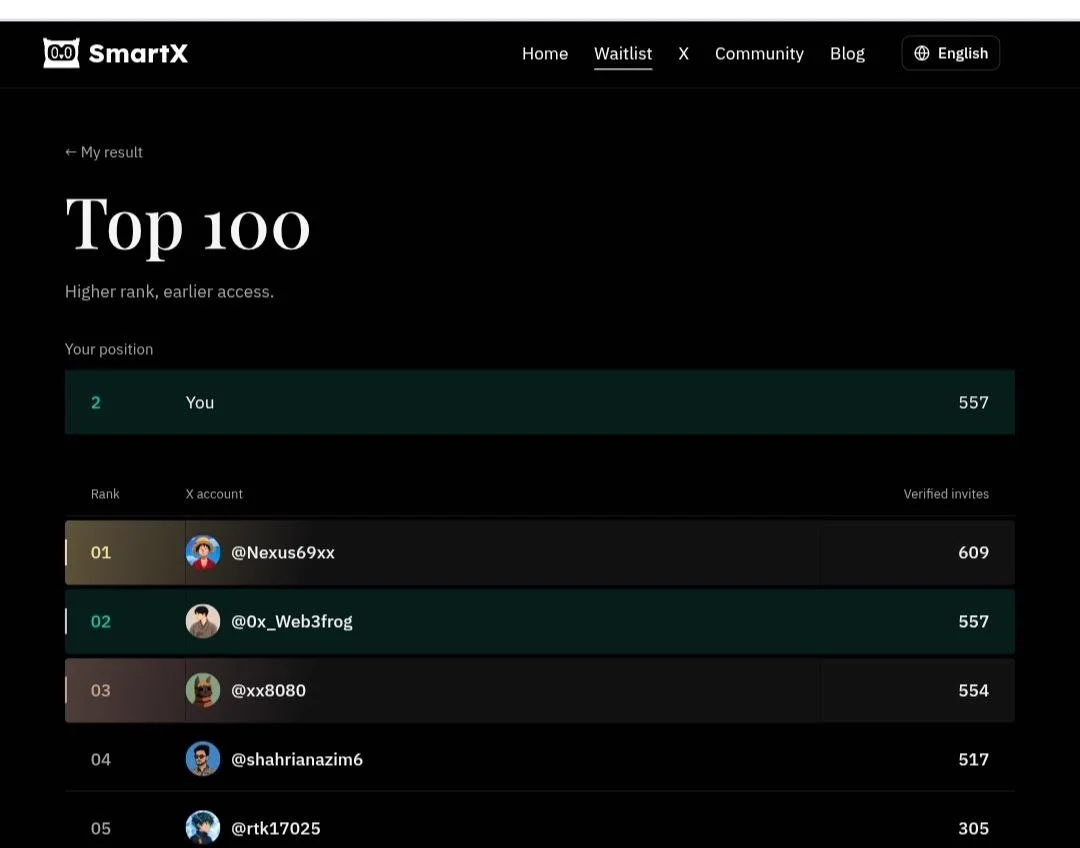Image resolution: width=1080 pixels, height=848 pixels.
Task: Click the @0x_Web3frog account name
Action: [x=292, y=621]
